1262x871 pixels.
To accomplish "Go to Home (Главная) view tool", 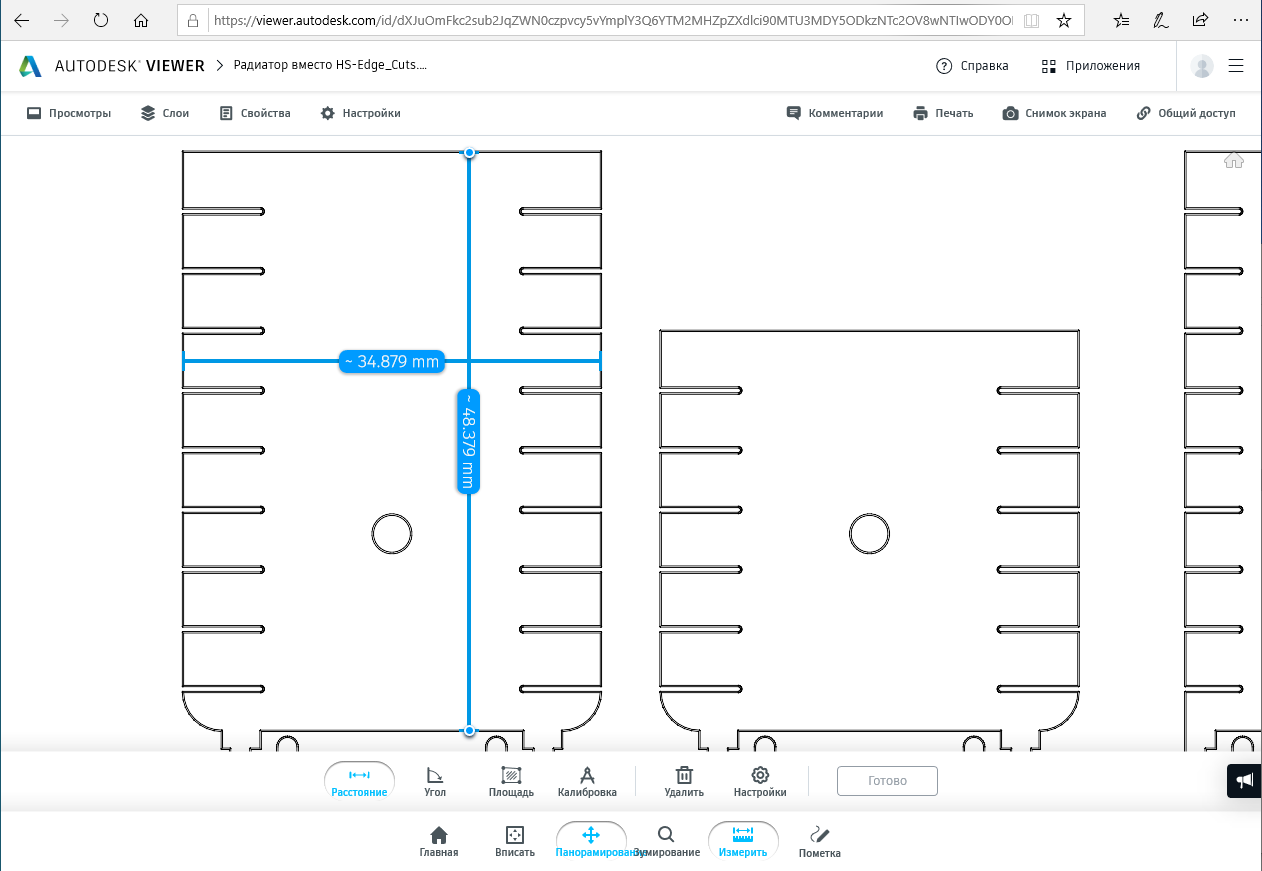I will pos(438,841).
